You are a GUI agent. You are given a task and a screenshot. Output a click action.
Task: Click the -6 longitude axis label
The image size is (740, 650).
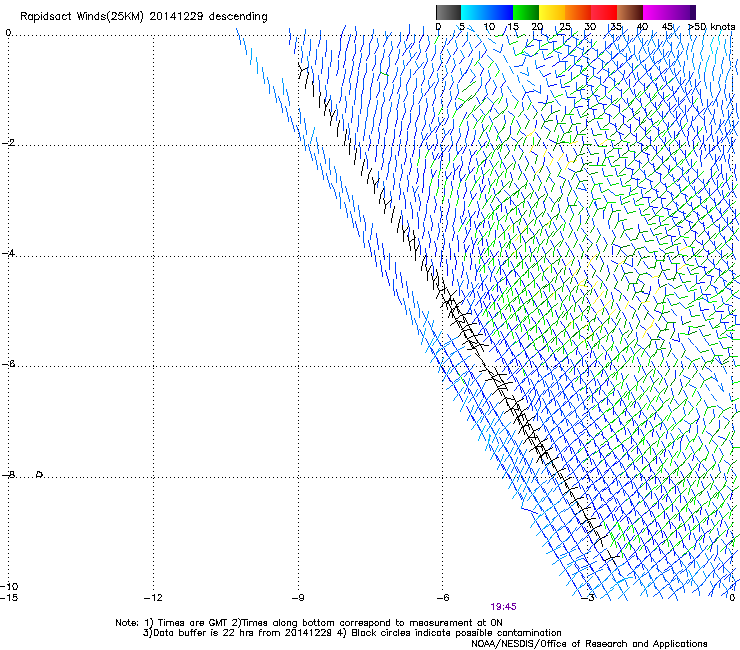442,598
